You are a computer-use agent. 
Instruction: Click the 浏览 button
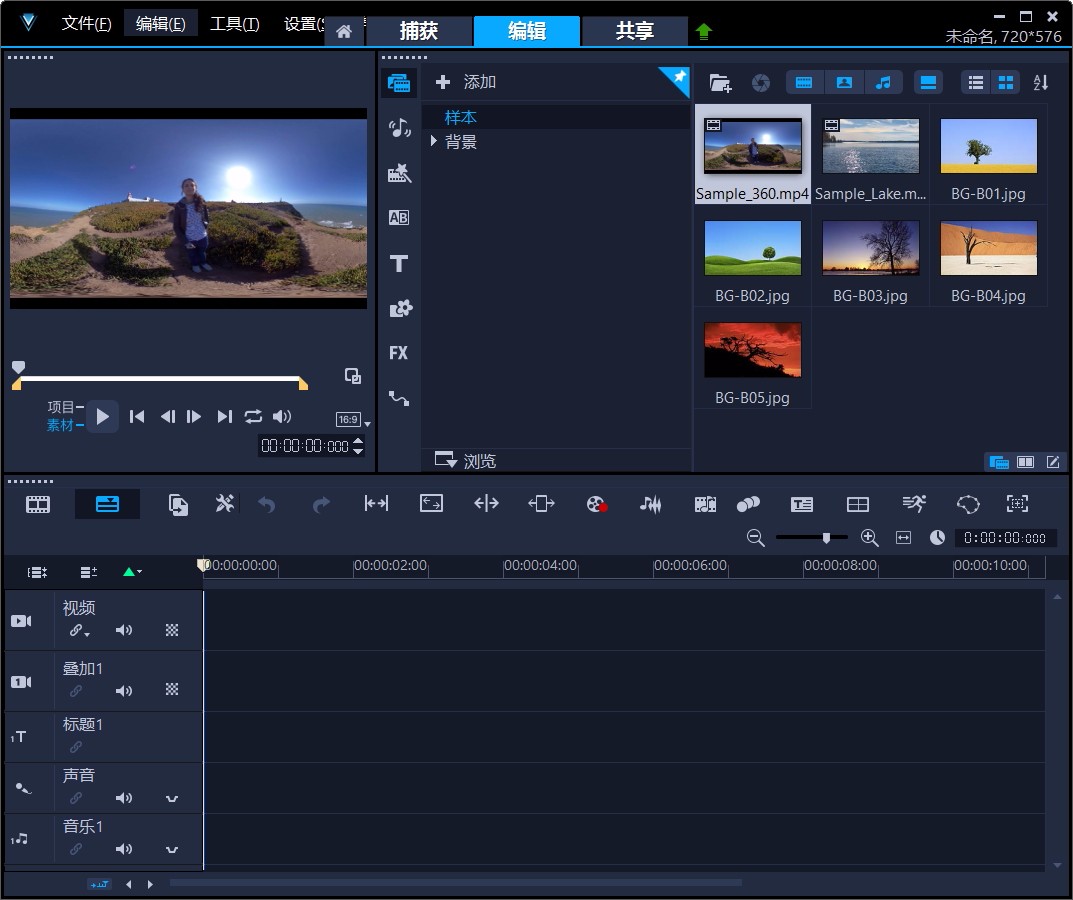(466, 461)
